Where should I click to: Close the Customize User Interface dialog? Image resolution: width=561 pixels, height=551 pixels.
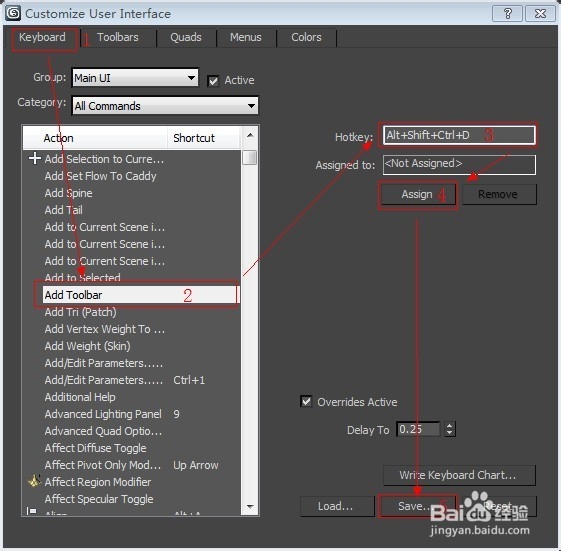540,14
